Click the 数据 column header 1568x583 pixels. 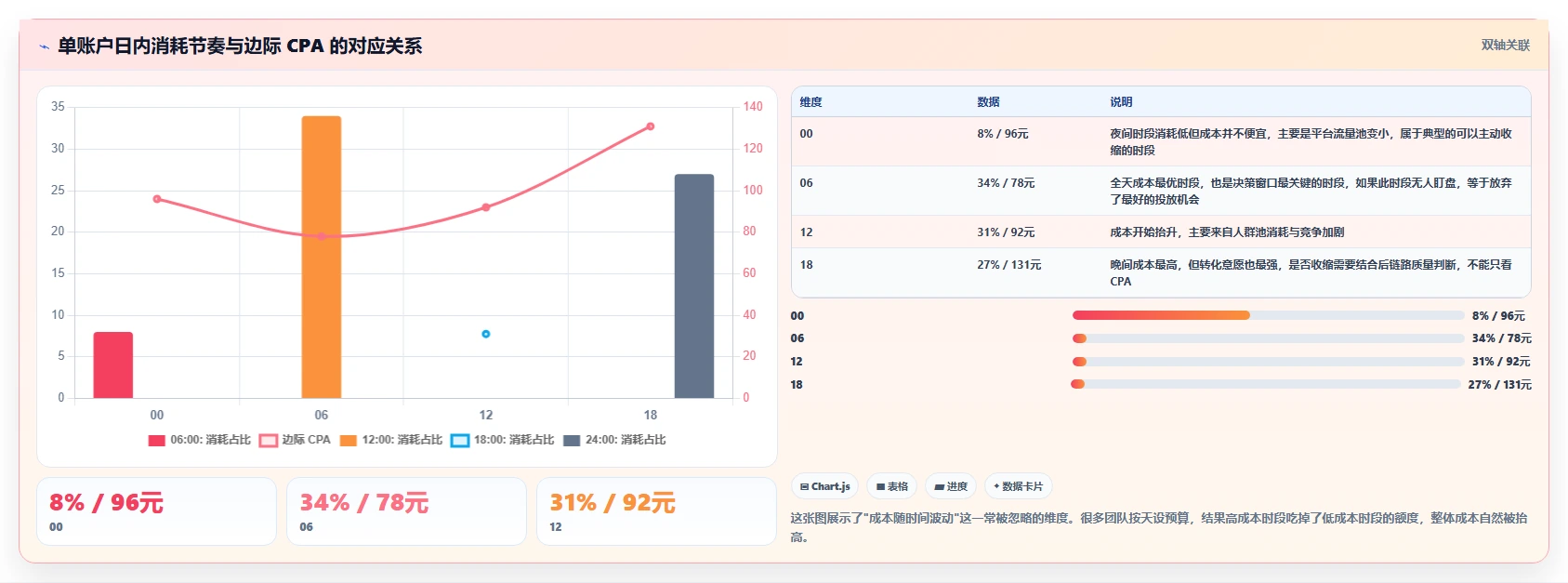[x=988, y=102]
